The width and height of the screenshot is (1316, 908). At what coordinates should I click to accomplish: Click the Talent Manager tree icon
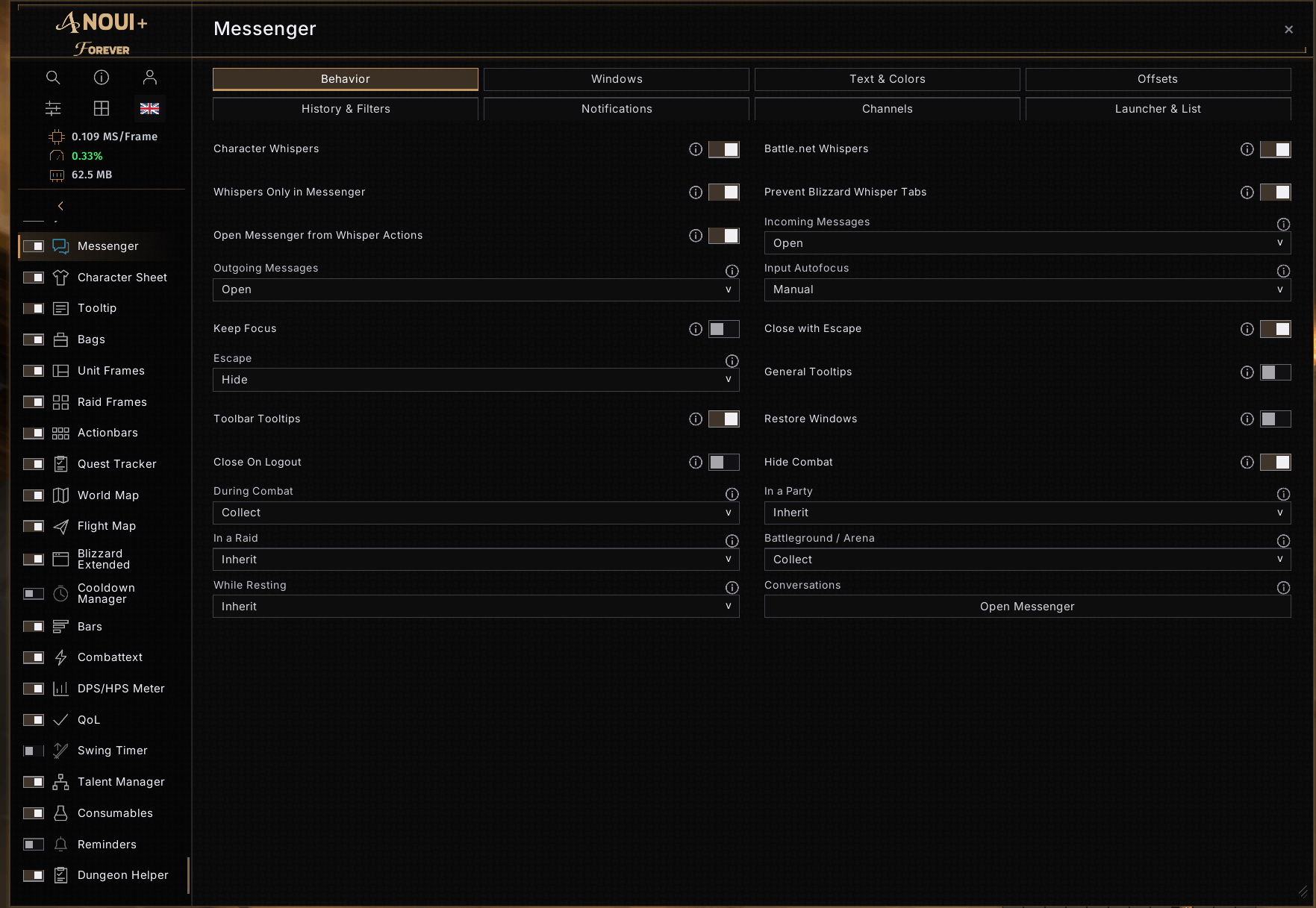61,782
